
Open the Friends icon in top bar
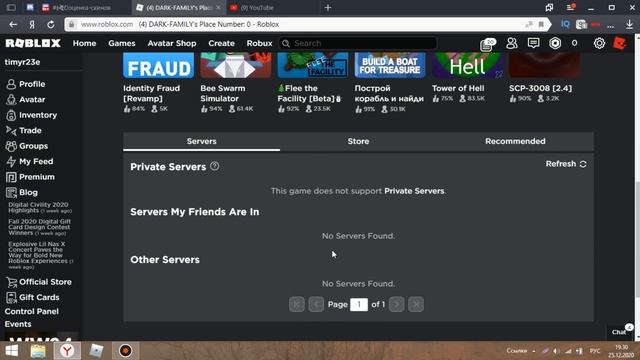pos(511,43)
